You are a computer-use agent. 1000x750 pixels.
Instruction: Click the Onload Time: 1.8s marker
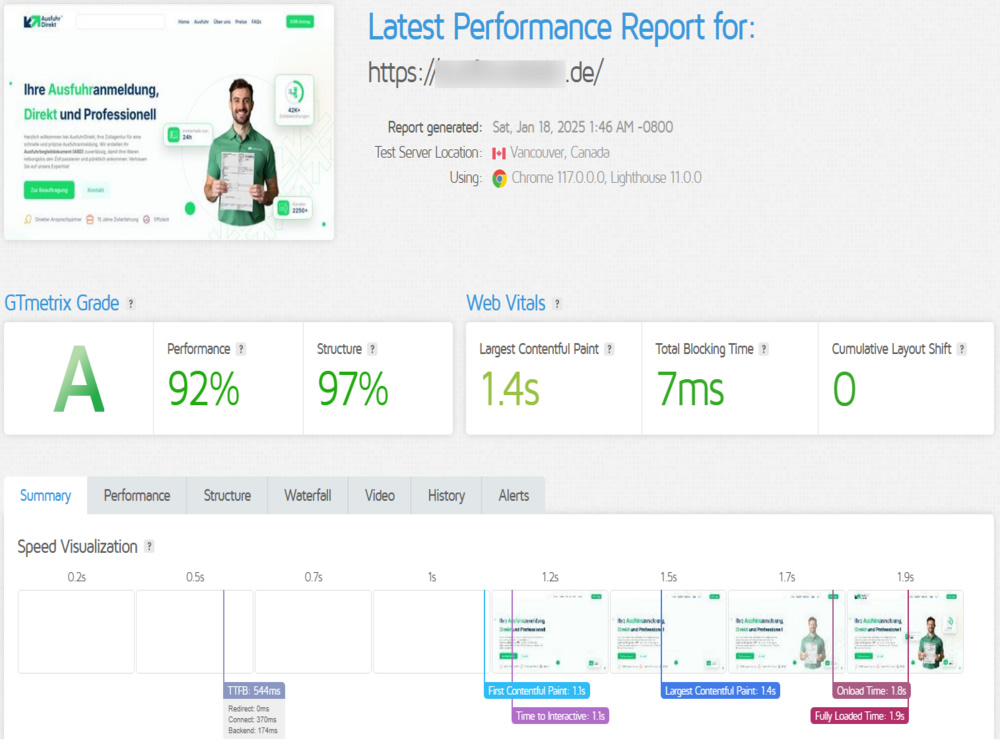871,691
